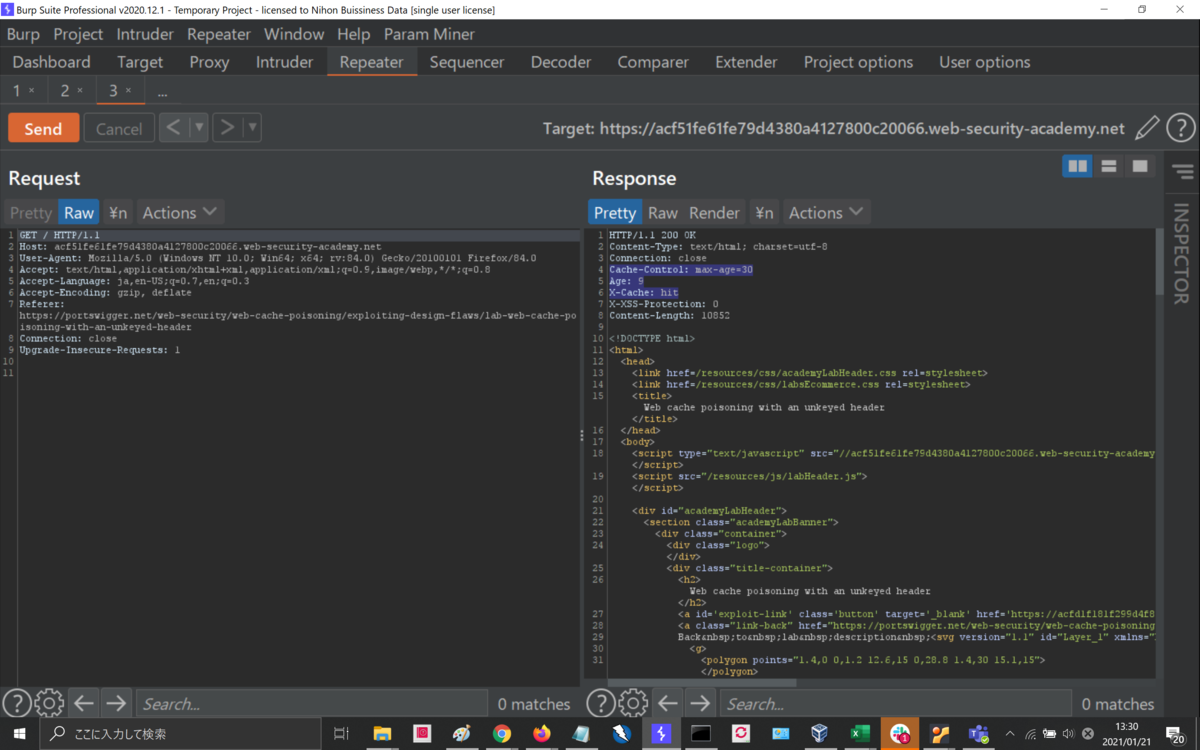Select Render view in Response panel

[714, 212]
